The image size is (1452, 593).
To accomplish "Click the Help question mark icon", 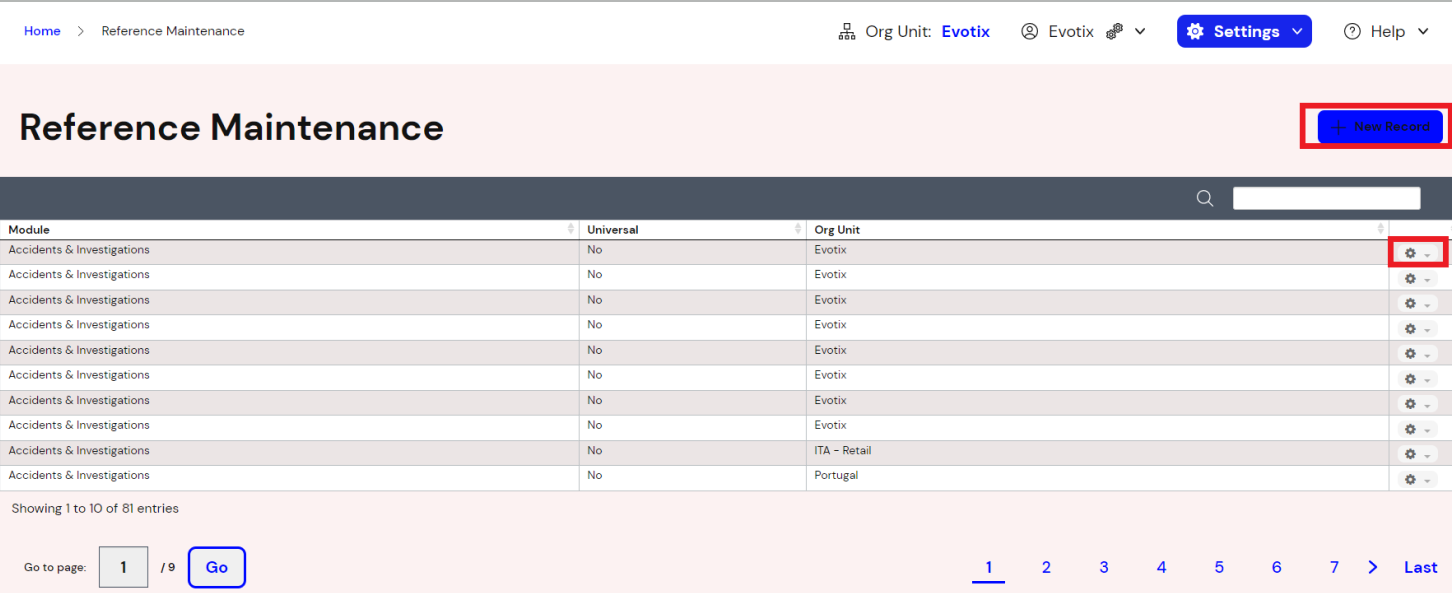I will tap(1354, 31).
